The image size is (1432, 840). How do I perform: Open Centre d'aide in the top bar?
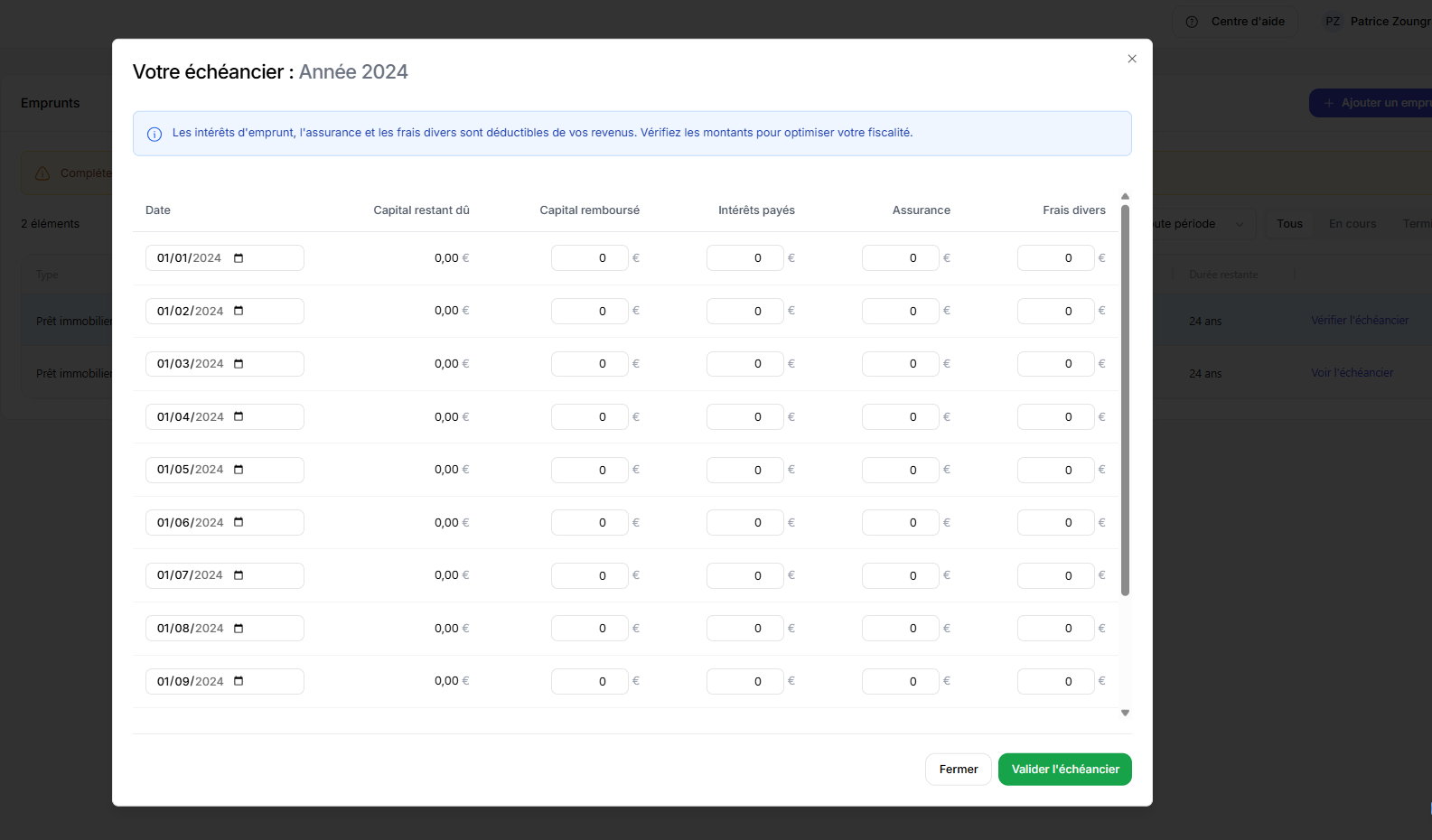tap(1235, 22)
